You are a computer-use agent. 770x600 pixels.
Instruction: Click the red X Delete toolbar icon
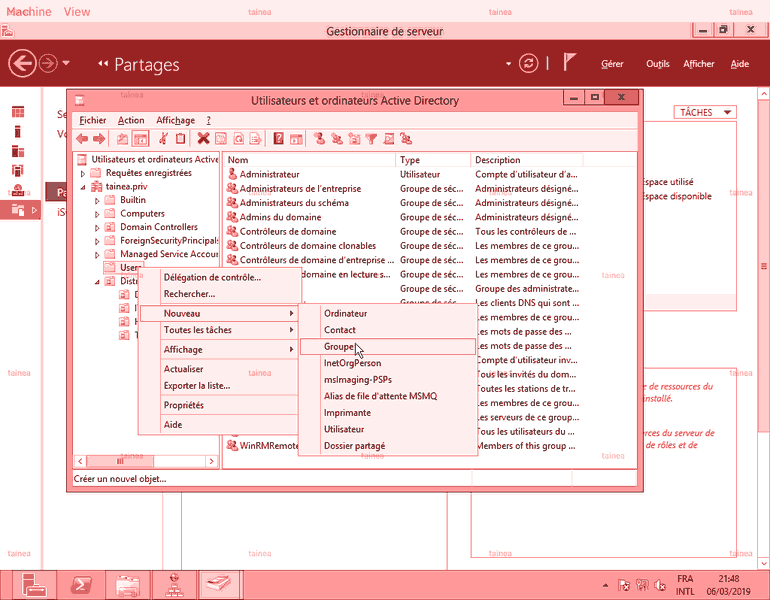(203, 139)
